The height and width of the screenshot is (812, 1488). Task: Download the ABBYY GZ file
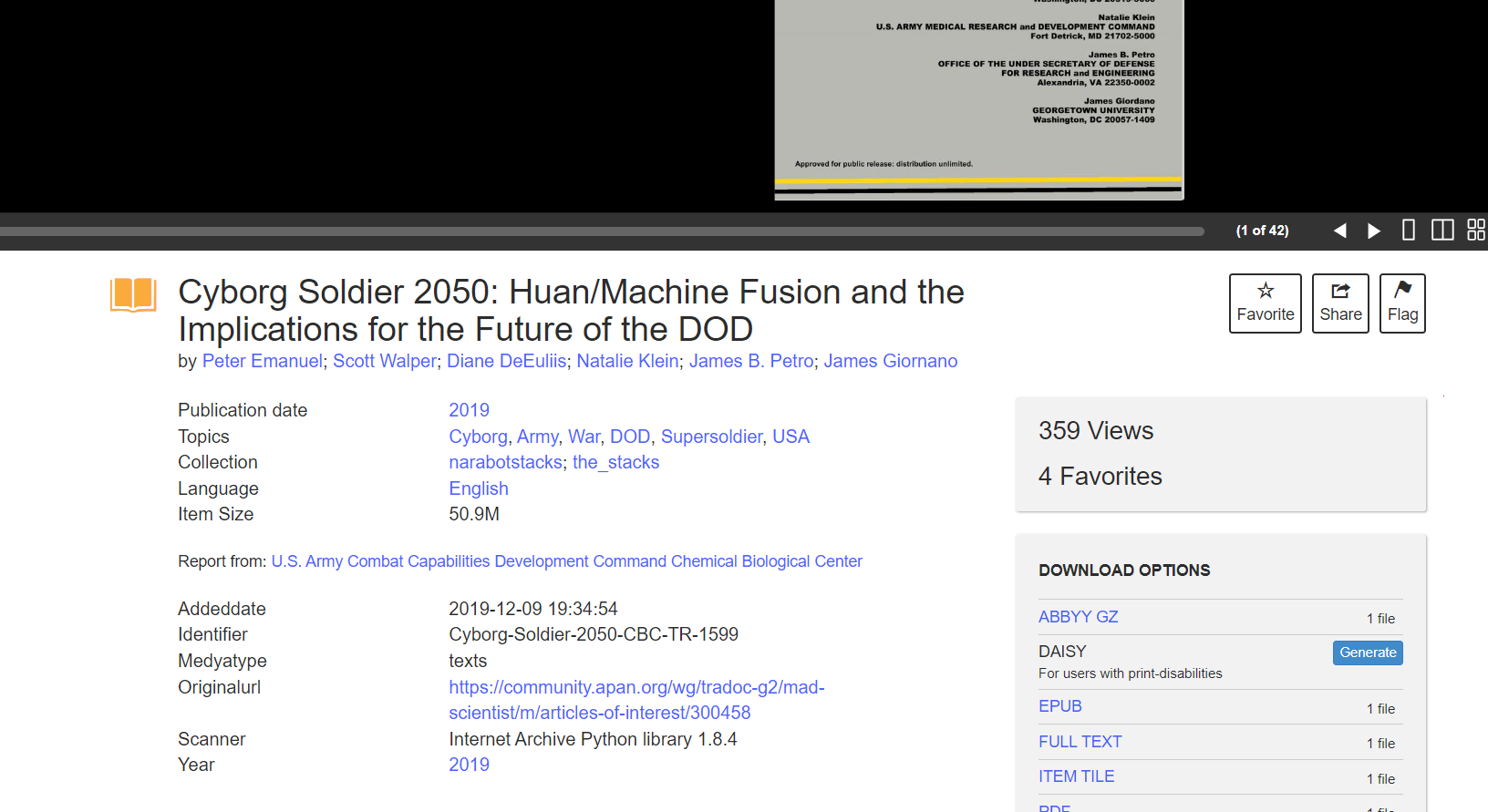point(1079,617)
